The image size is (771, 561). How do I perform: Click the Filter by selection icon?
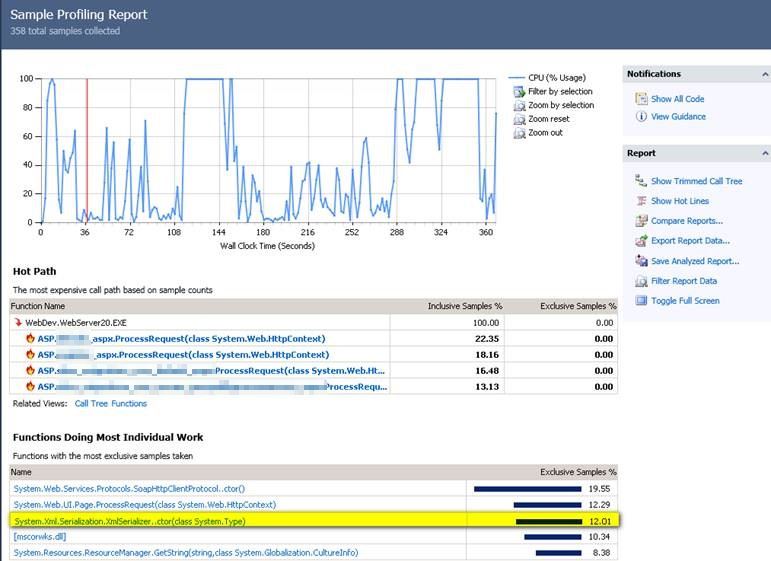(519, 92)
